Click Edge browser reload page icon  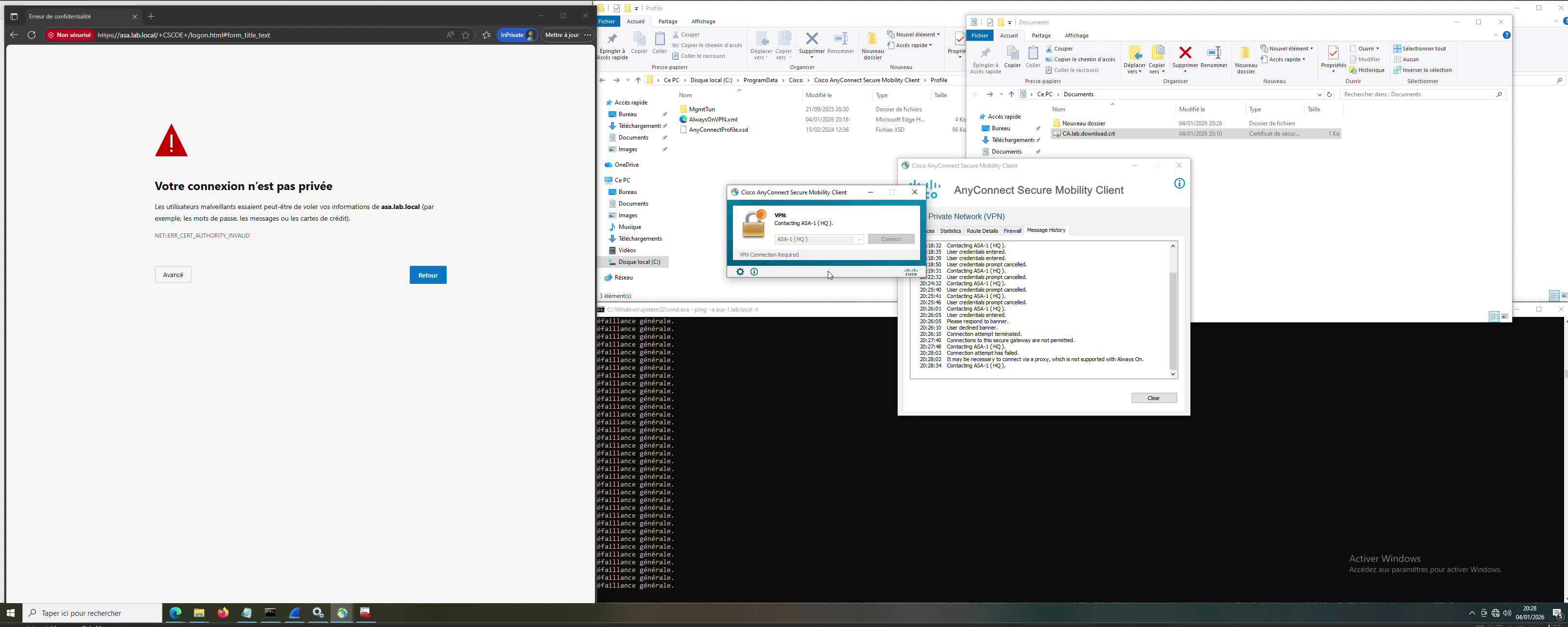click(32, 35)
